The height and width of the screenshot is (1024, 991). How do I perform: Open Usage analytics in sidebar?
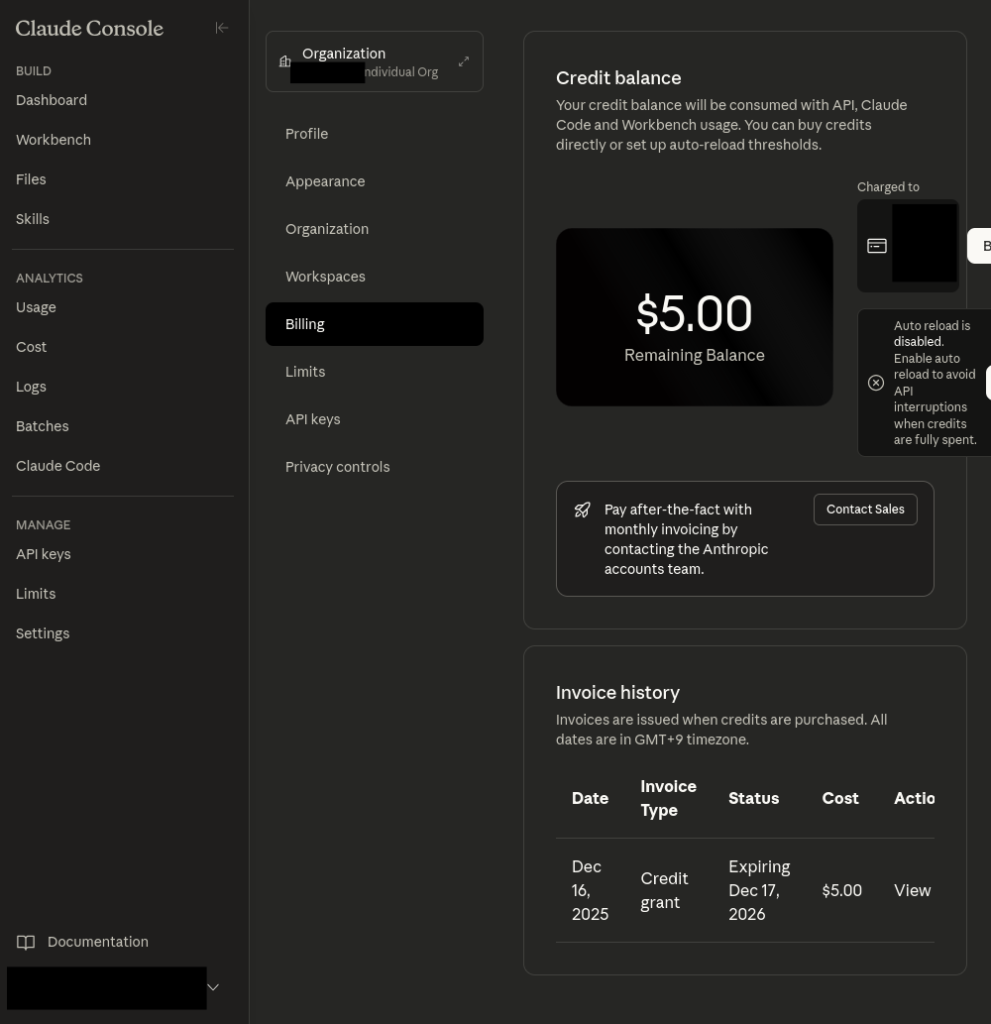[36, 307]
